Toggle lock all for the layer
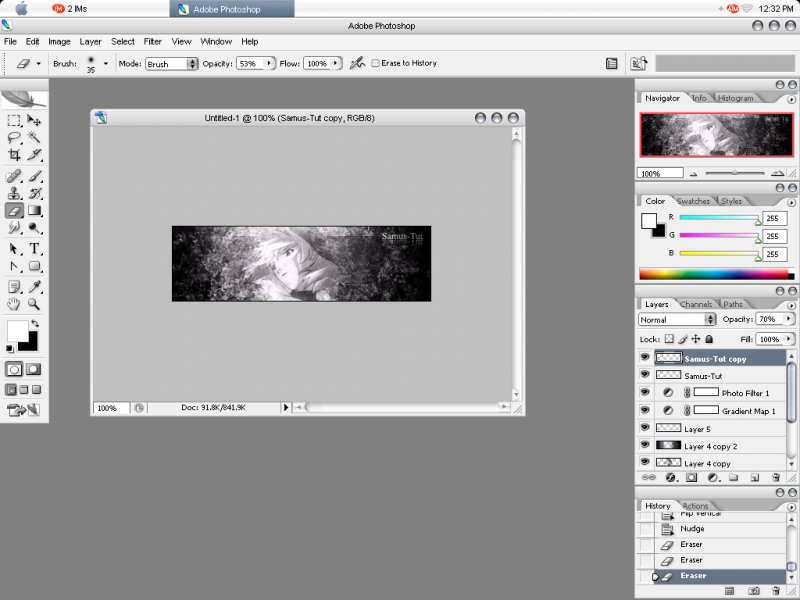800x600 pixels. (709, 339)
